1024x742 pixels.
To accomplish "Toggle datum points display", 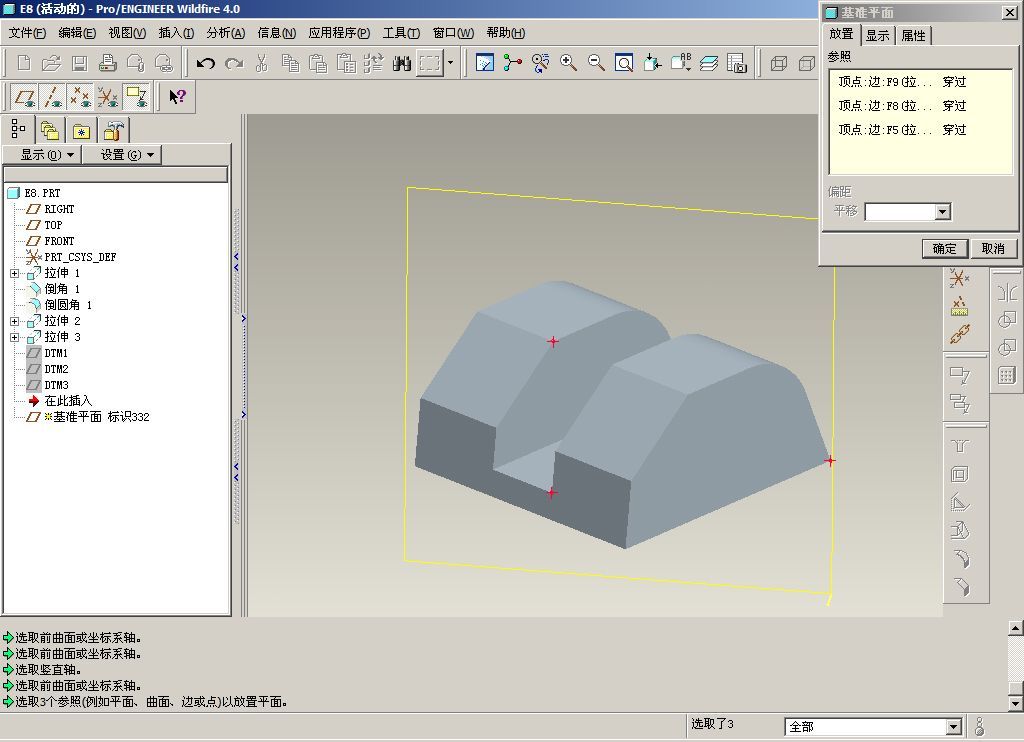I will [80, 97].
